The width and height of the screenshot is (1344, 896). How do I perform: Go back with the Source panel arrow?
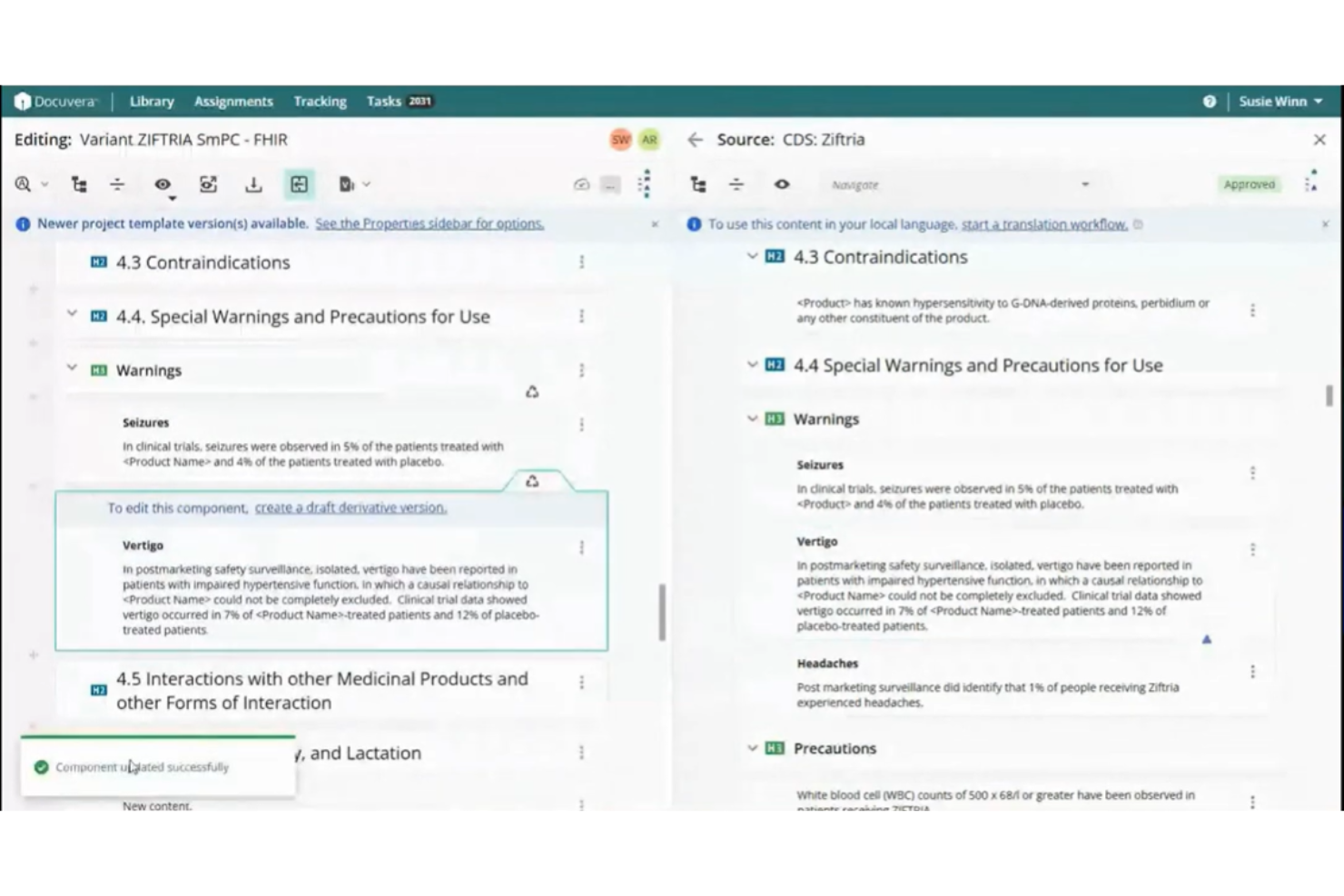pos(696,140)
